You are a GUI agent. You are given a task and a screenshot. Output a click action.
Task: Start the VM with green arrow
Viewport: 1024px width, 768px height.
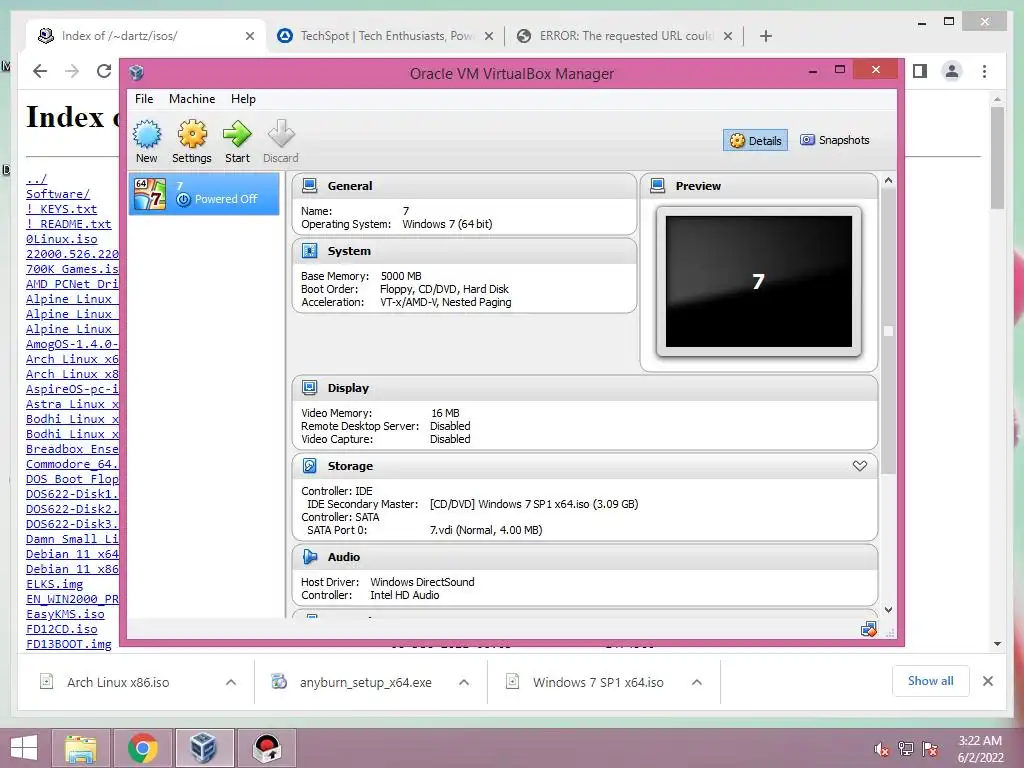237,134
